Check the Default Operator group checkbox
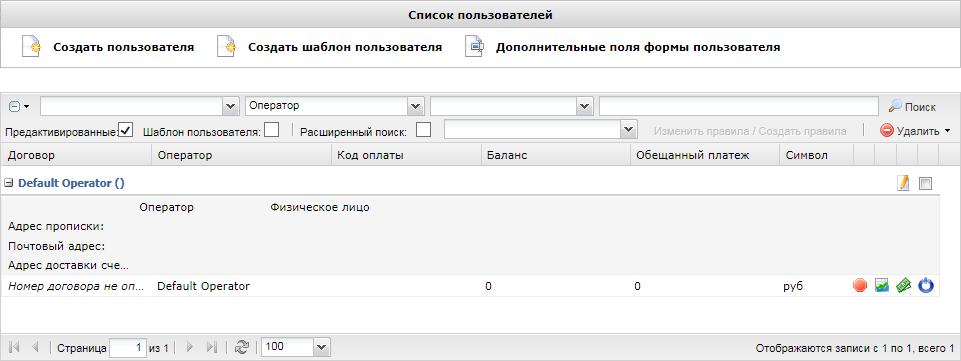This screenshot has width=961, height=361. coord(925,183)
